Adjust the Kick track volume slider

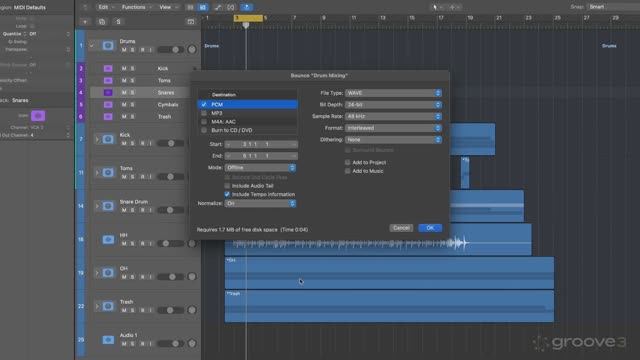pyautogui.click(x=171, y=143)
